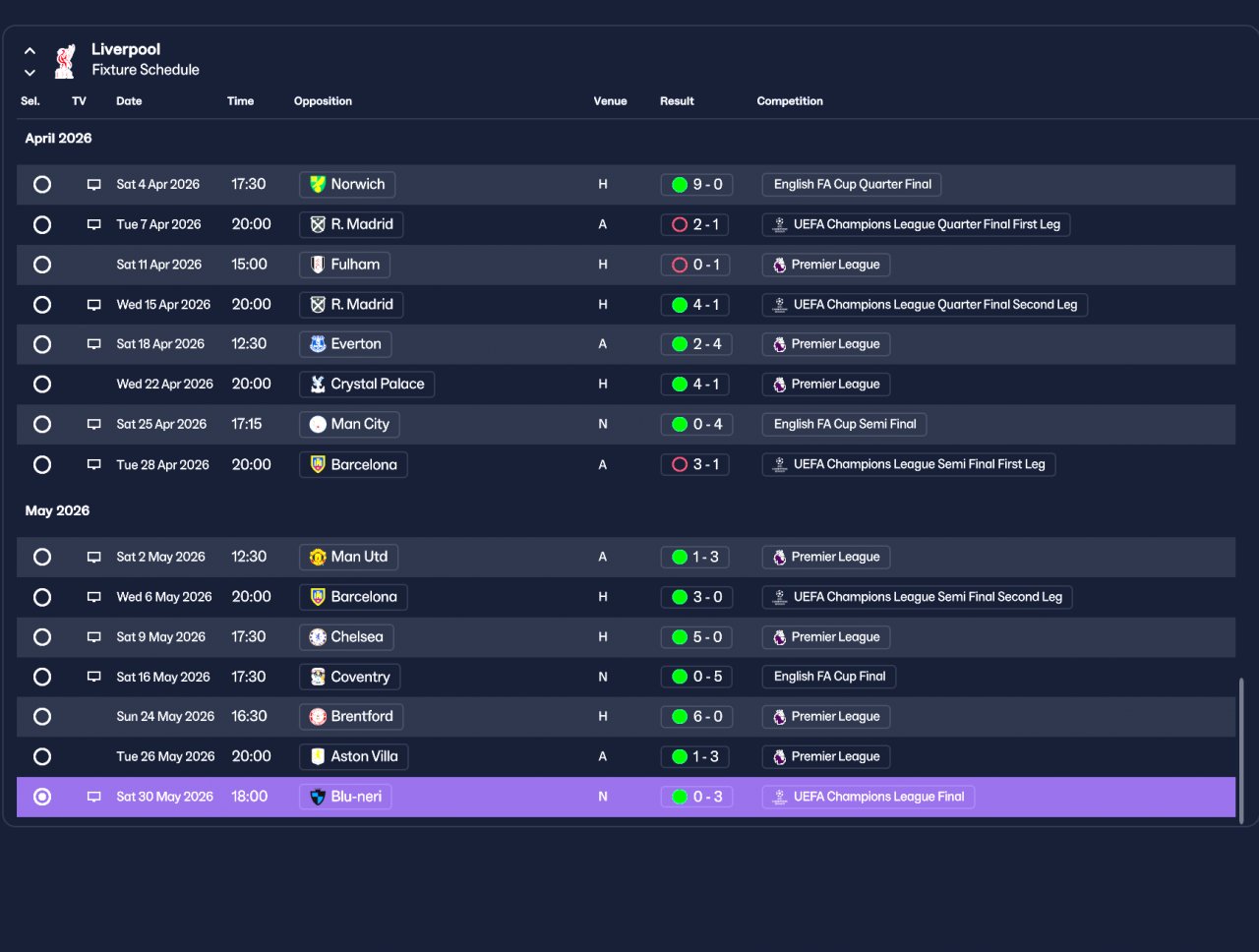Viewport: 1259px width, 952px height.
Task: Click the Blu-neri shield badge icon
Action: coord(318,797)
